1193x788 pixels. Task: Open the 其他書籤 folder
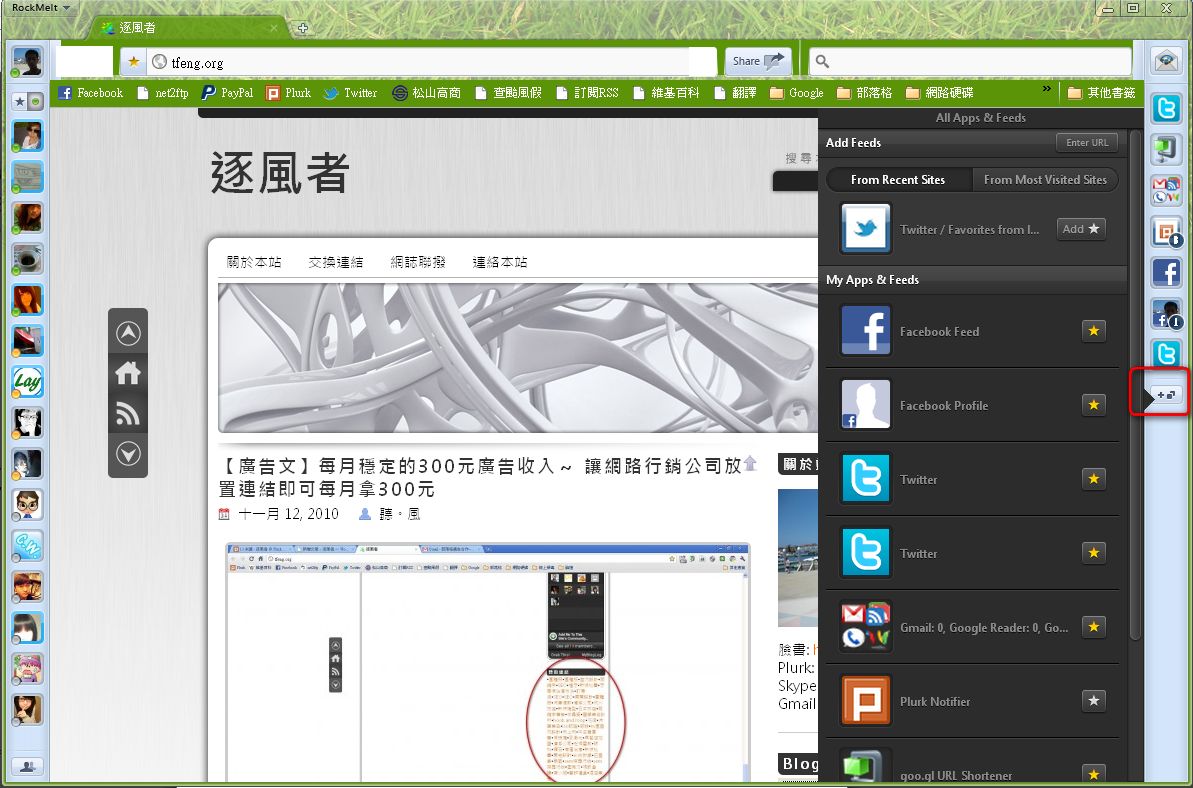[x=1101, y=93]
